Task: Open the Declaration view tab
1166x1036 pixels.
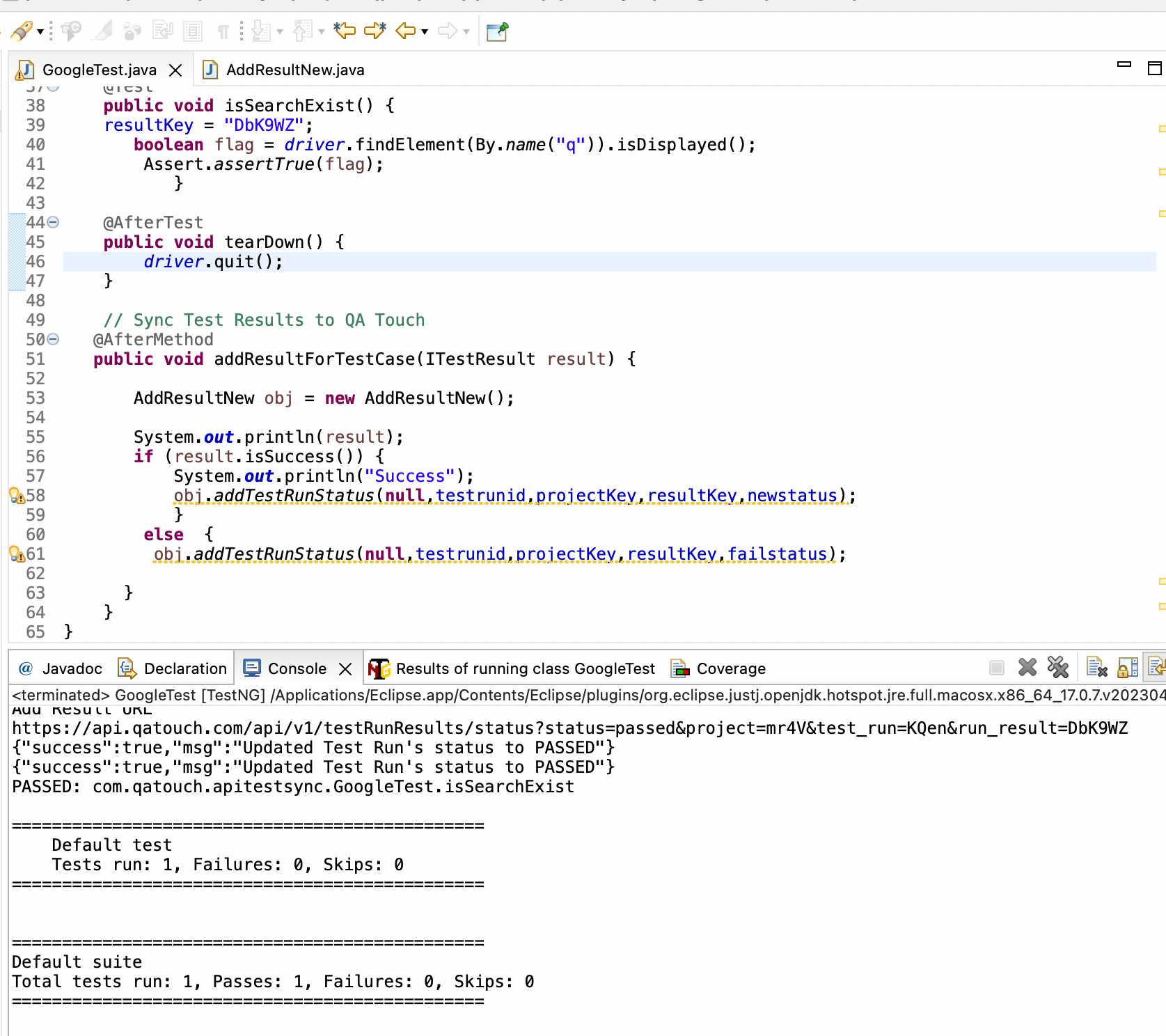Action: (x=172, y=668)
